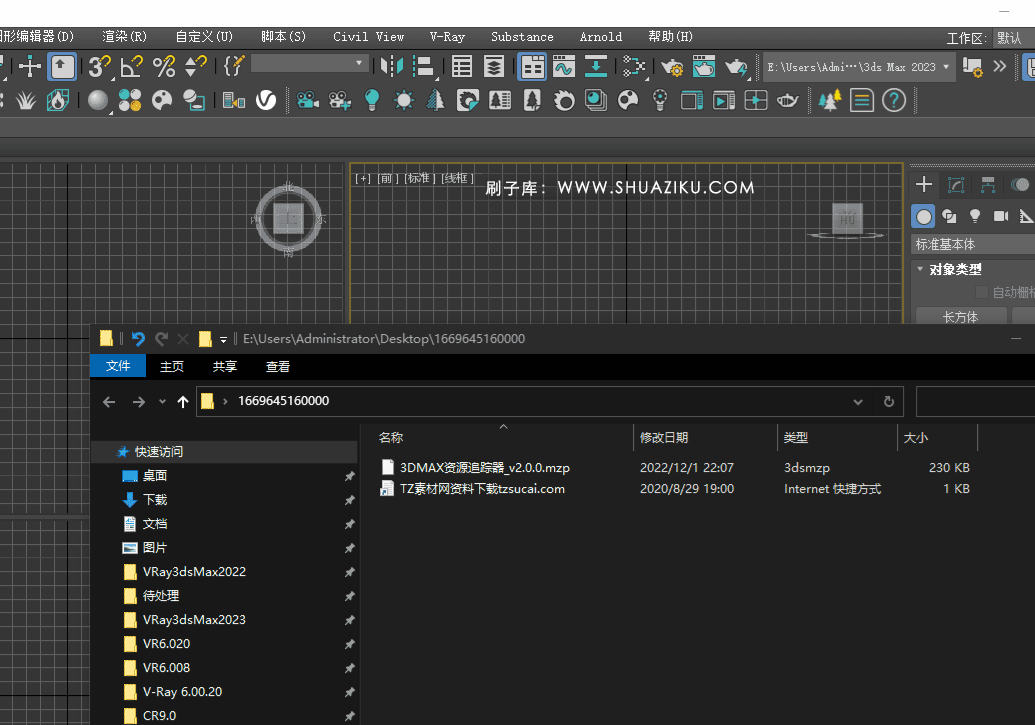Enable the 自动栅格 checkbox

tap(982, 292)
